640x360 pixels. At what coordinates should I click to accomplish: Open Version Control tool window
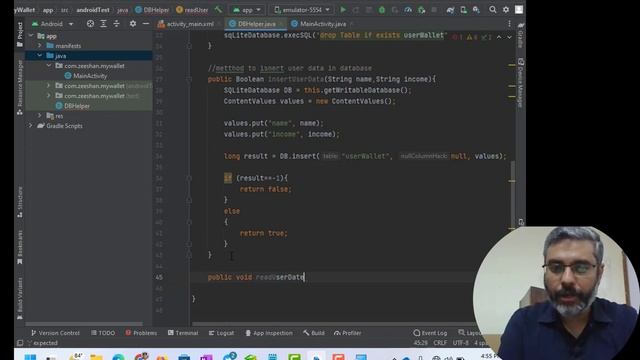56,333
